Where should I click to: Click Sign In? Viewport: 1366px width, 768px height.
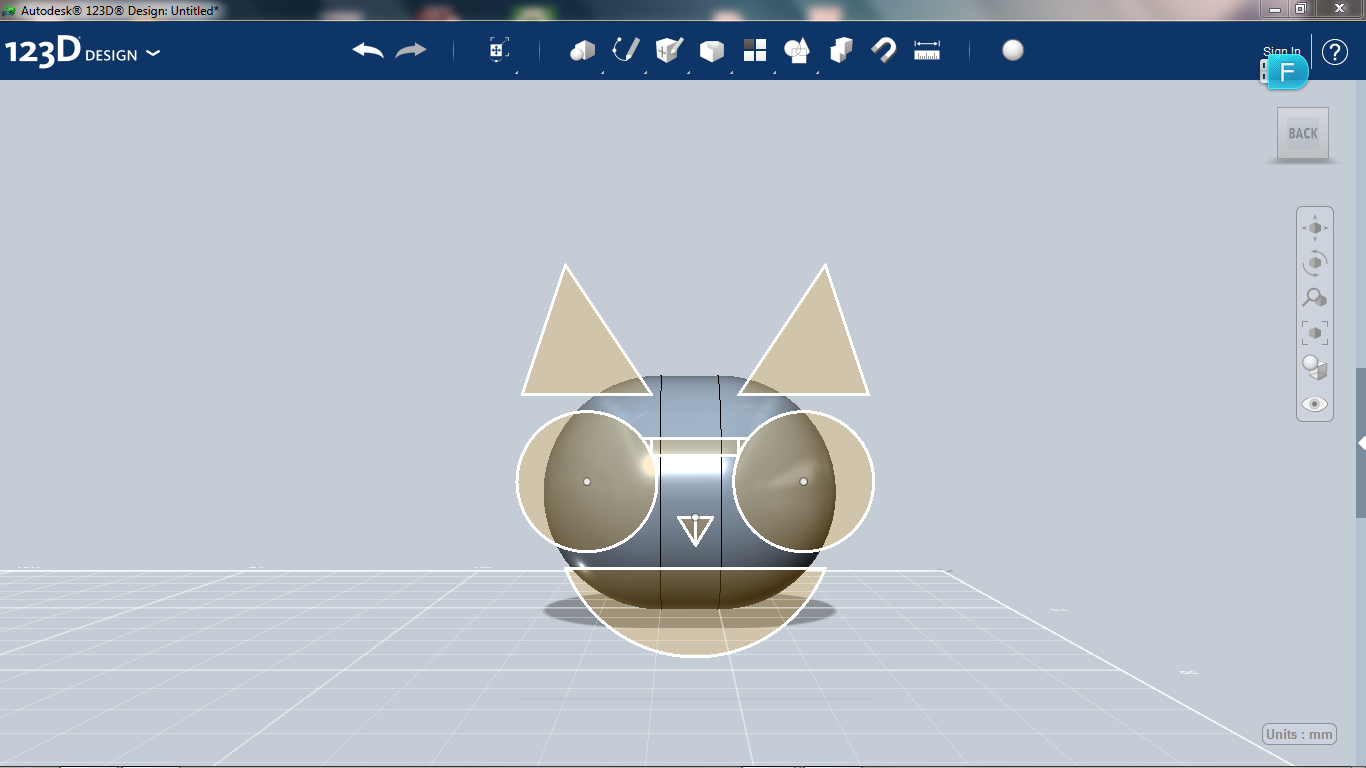(1282, 52)
